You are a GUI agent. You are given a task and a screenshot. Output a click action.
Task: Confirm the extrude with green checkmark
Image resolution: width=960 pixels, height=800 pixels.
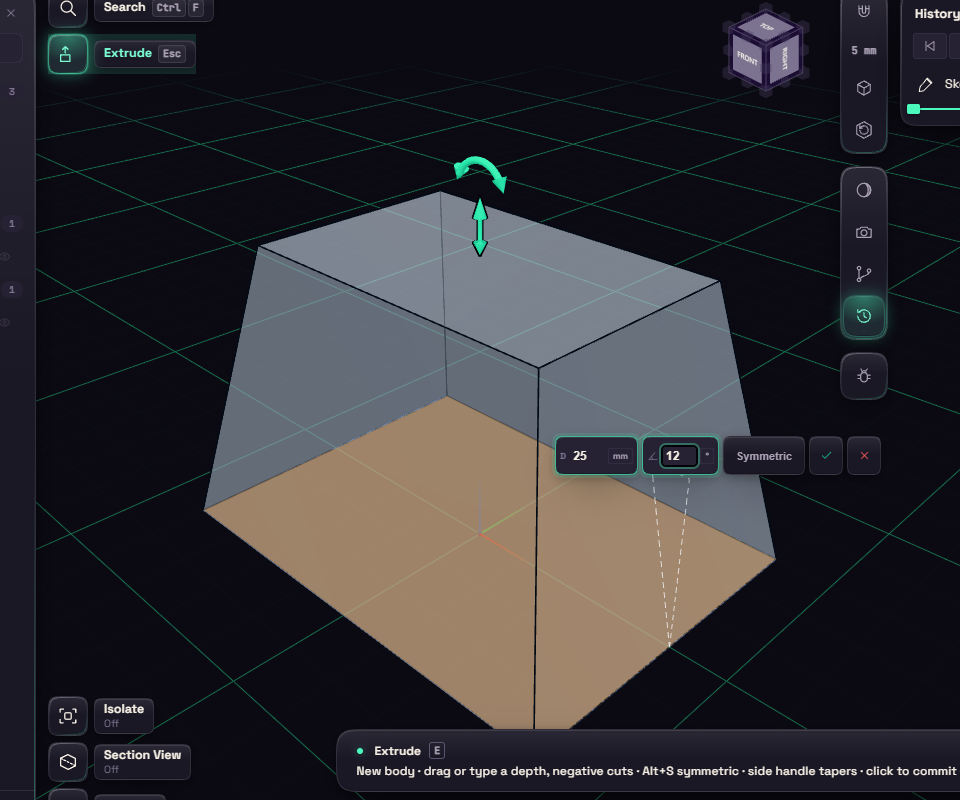pyautogui.click(x=826, y=456)
